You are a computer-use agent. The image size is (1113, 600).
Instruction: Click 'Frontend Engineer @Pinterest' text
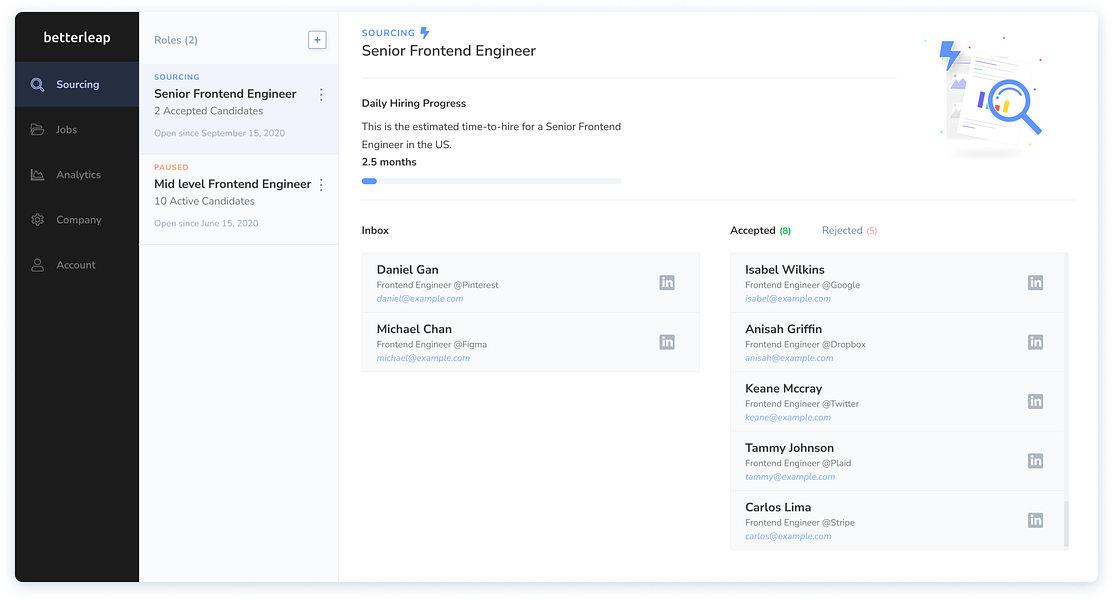437,285
